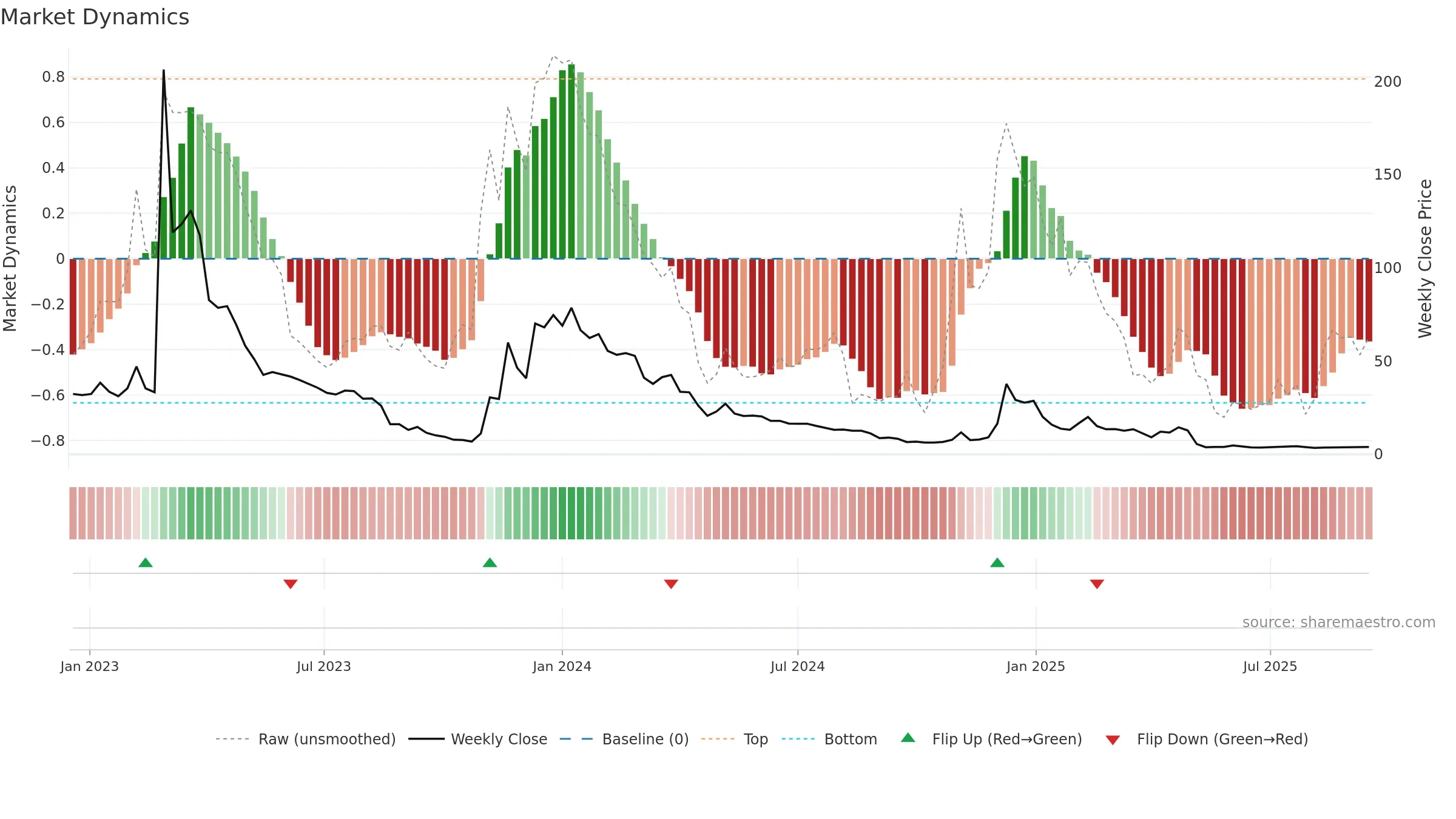Image resolution: width=1456 pixels, height=819 pixels.
Task: Click the 0.6 left axis tick label
Action: pyautogui.click(x=53, y=123)
